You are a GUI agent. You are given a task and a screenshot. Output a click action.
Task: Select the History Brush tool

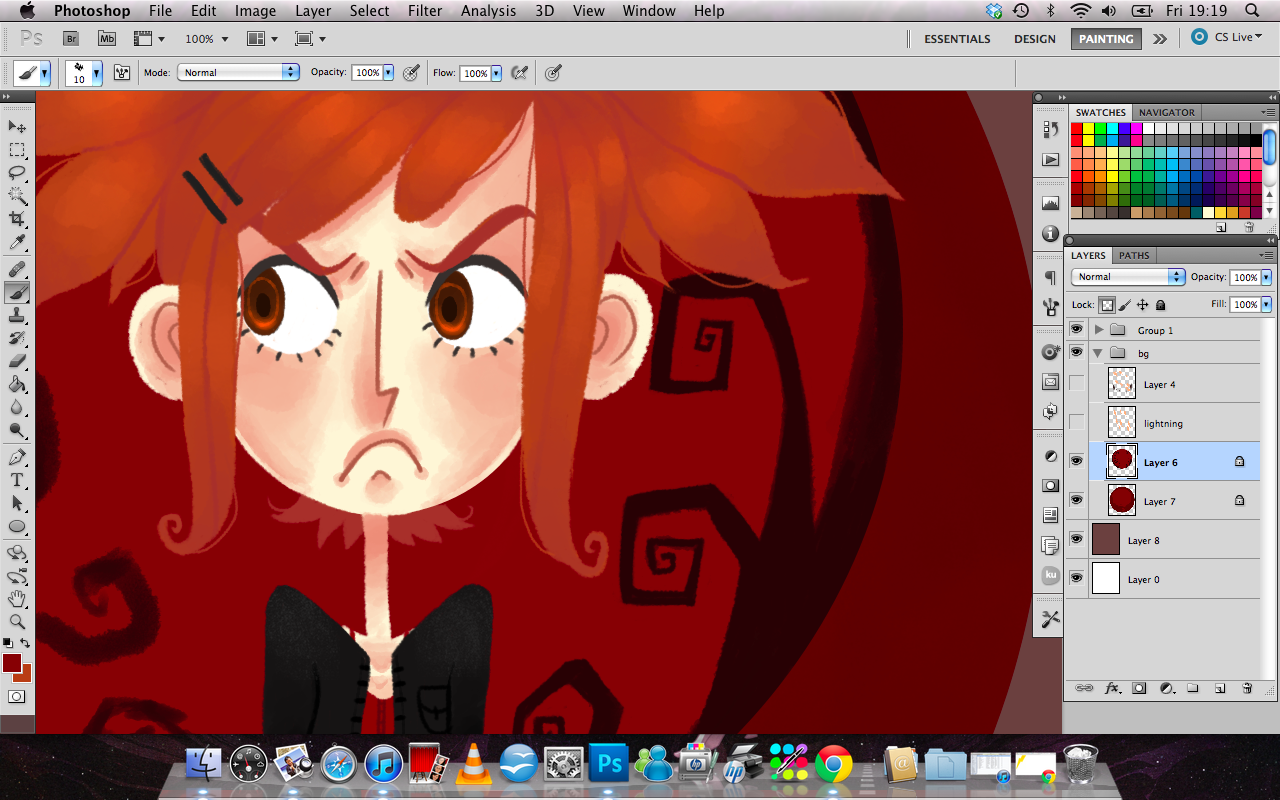(17, 338)
